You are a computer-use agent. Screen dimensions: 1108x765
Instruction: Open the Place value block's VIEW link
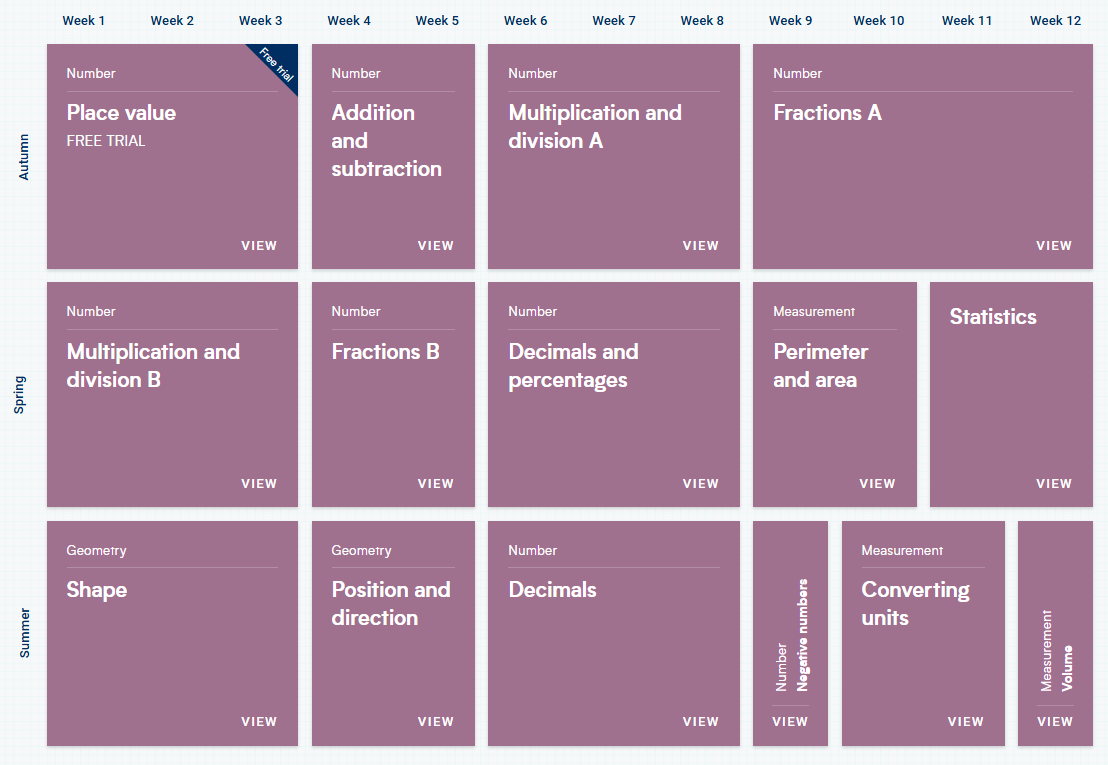point(259,246)
